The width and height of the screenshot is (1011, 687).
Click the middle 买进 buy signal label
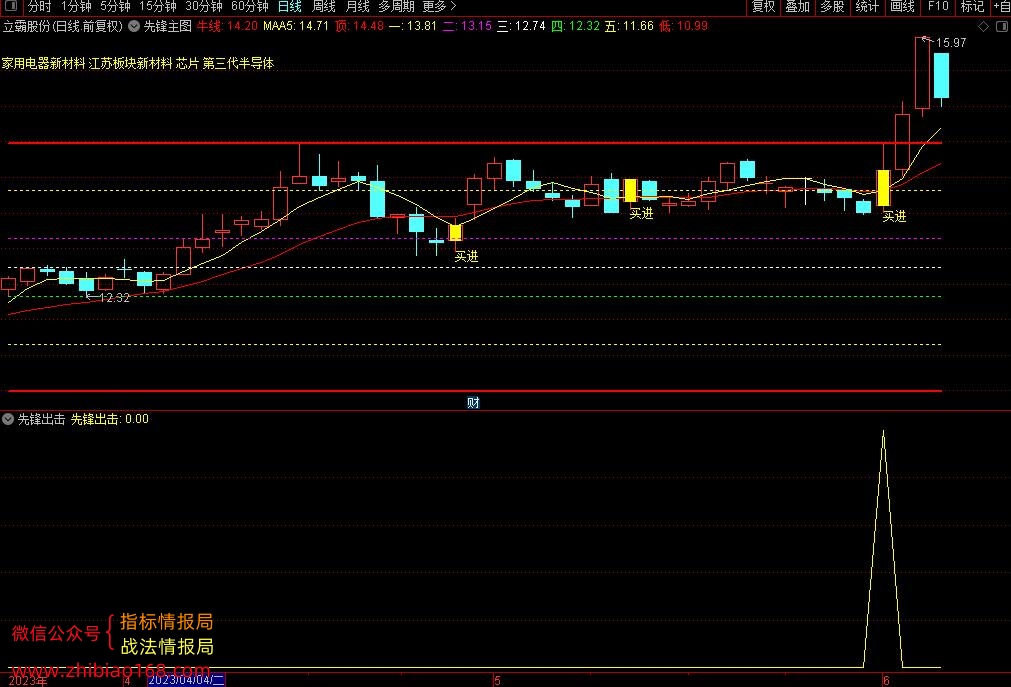[x=642, y=214]
